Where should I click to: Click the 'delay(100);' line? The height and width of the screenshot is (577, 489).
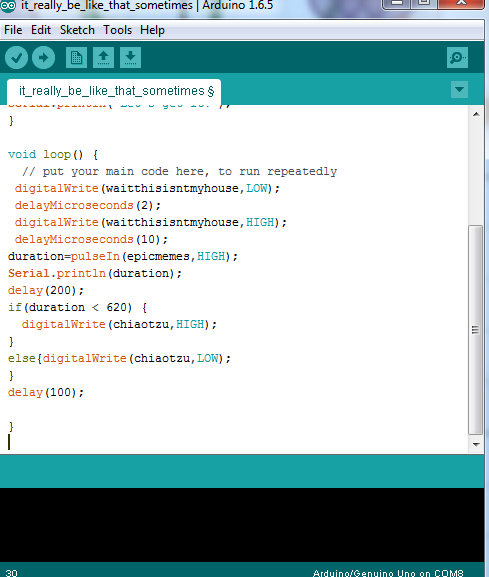(x=46, y=392)
